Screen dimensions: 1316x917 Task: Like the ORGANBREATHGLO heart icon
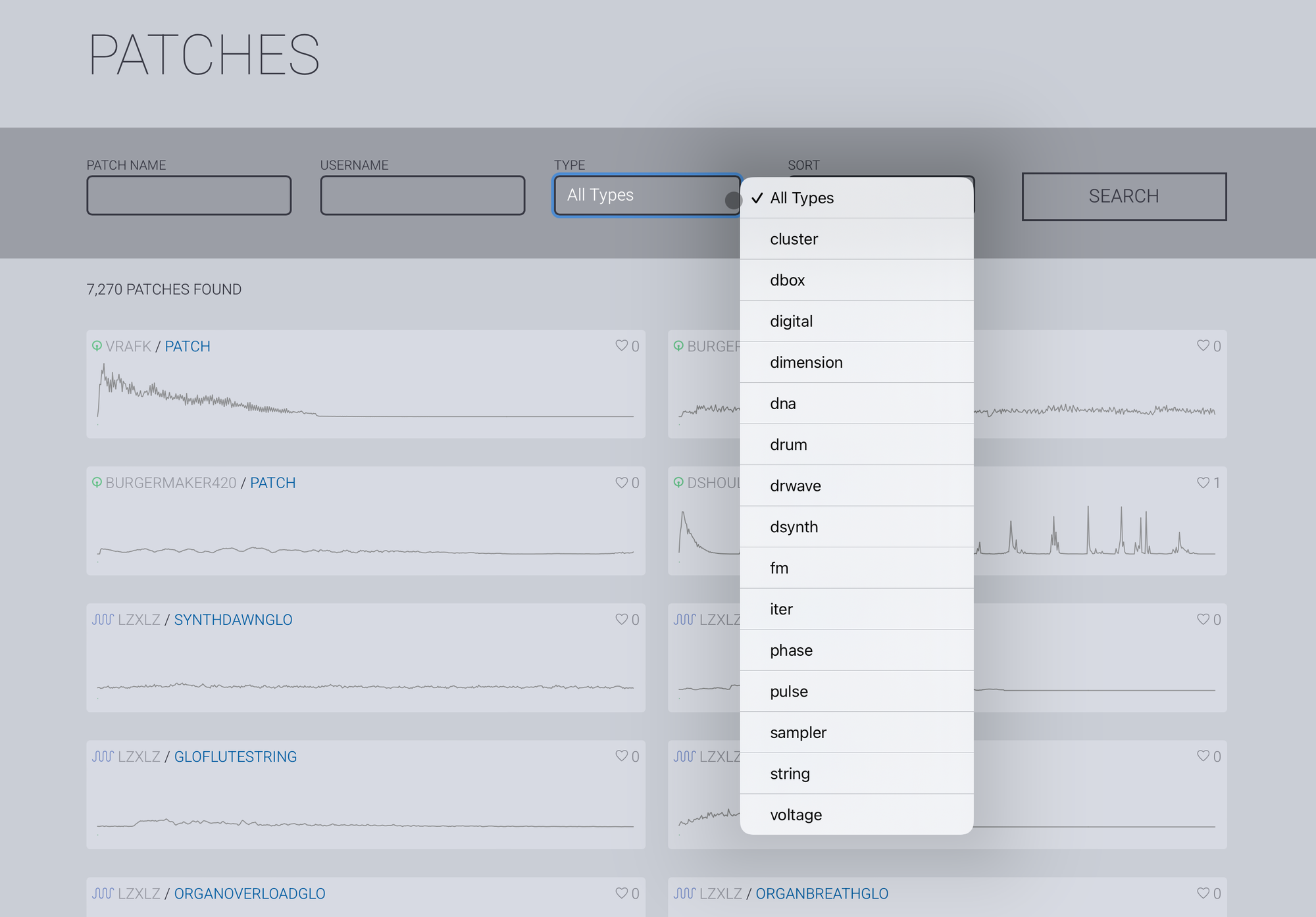(x=1203, y=893)
